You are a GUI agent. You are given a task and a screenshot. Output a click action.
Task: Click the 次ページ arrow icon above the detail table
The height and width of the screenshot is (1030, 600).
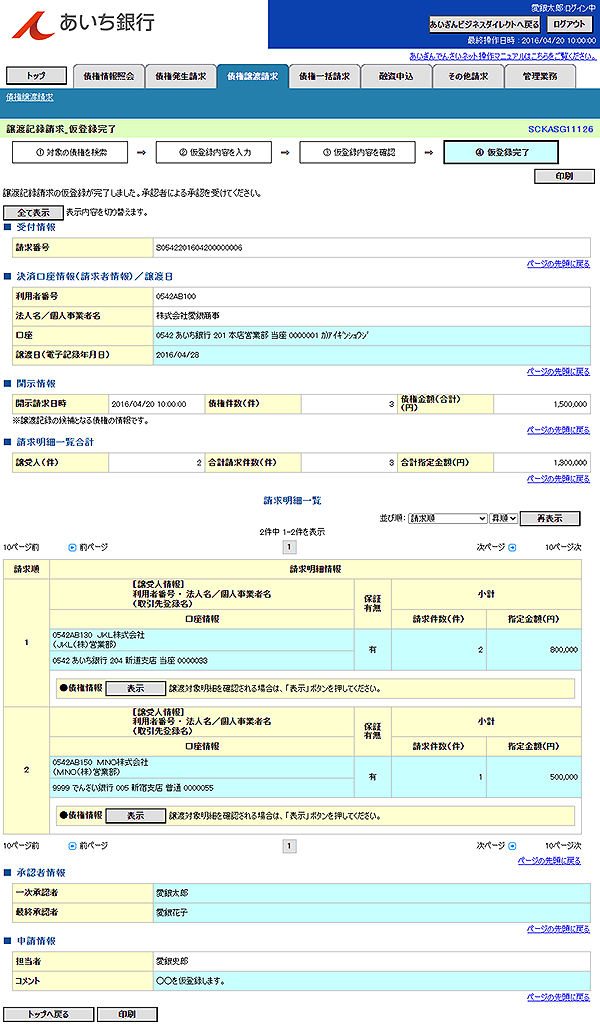(x=513, y=547)
